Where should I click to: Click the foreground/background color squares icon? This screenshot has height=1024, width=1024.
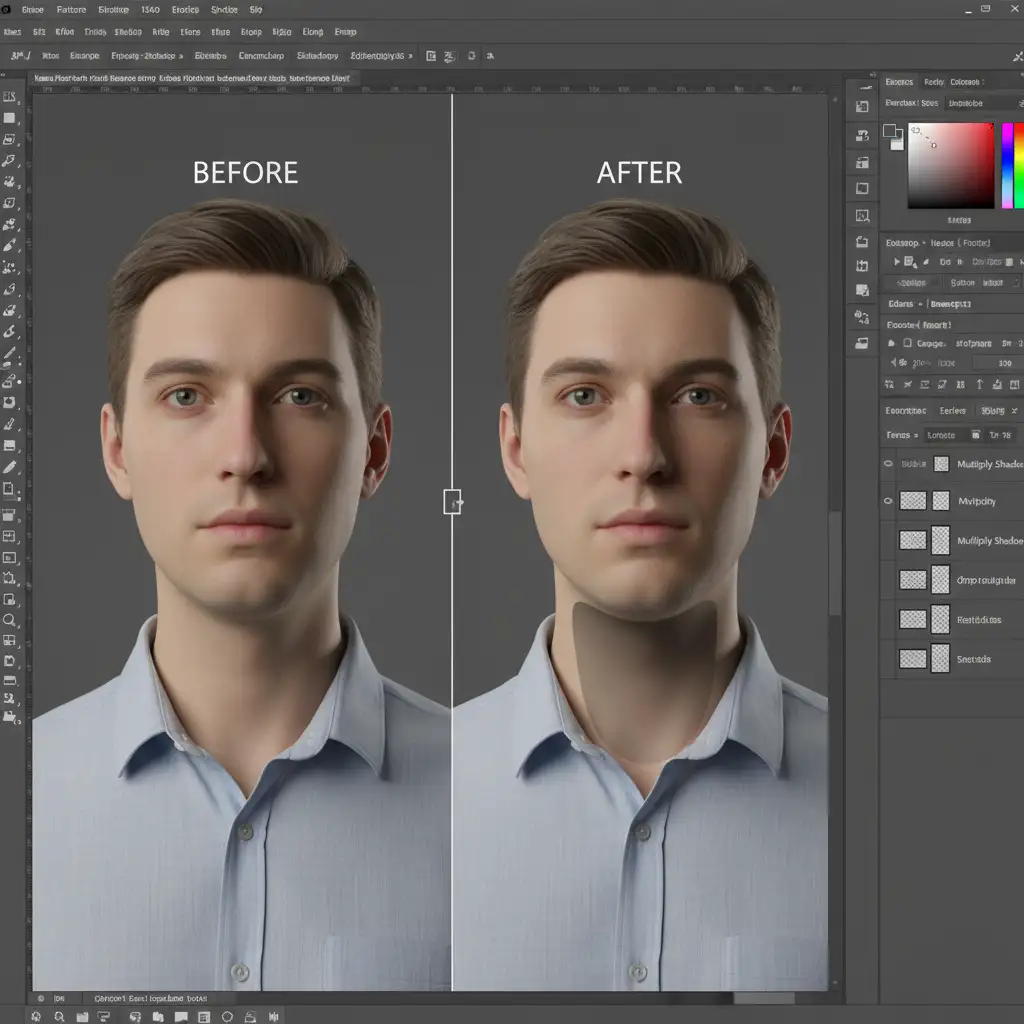click(892, 136)
